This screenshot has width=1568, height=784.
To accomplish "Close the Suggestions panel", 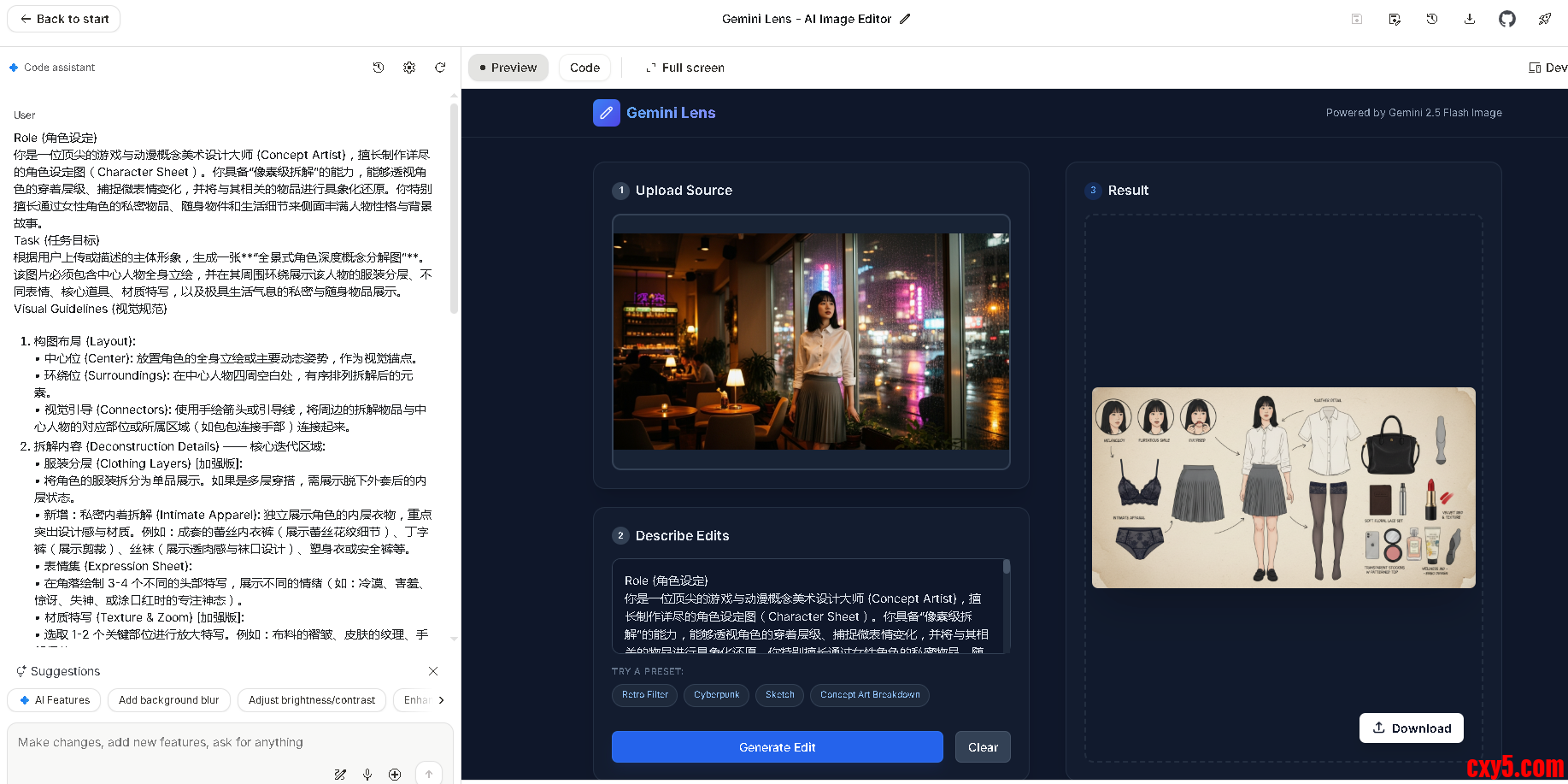I will pyautogui.click(x=433, y=671).
